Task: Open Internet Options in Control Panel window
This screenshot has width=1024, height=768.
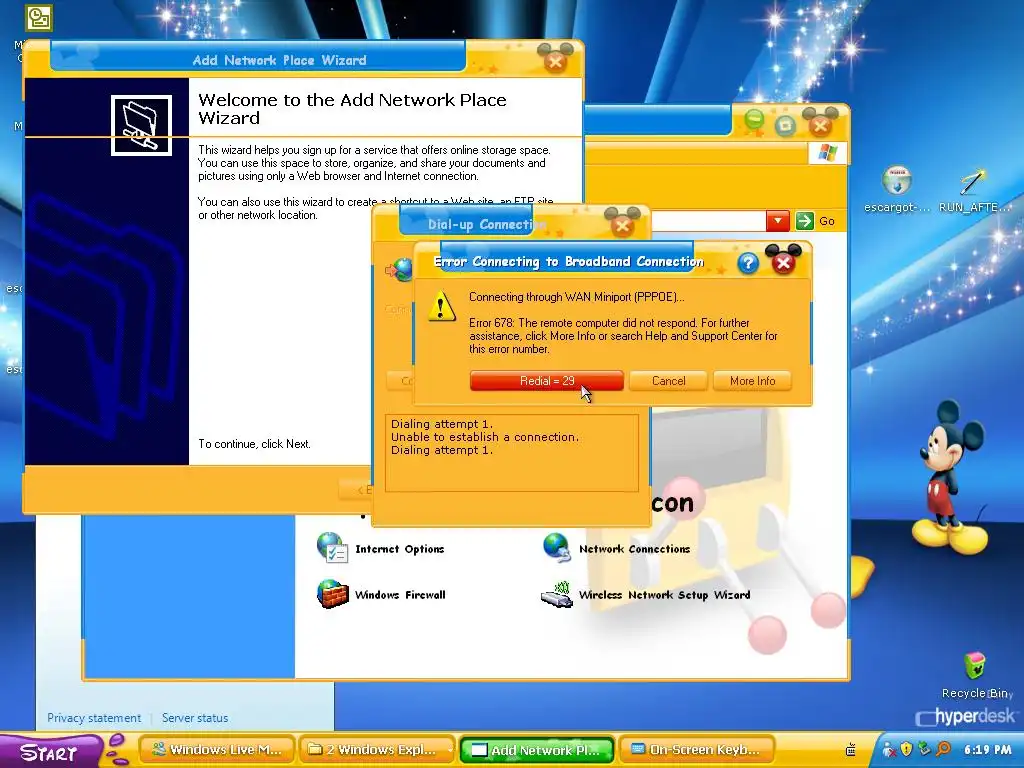Action: [x=400, y=549]
